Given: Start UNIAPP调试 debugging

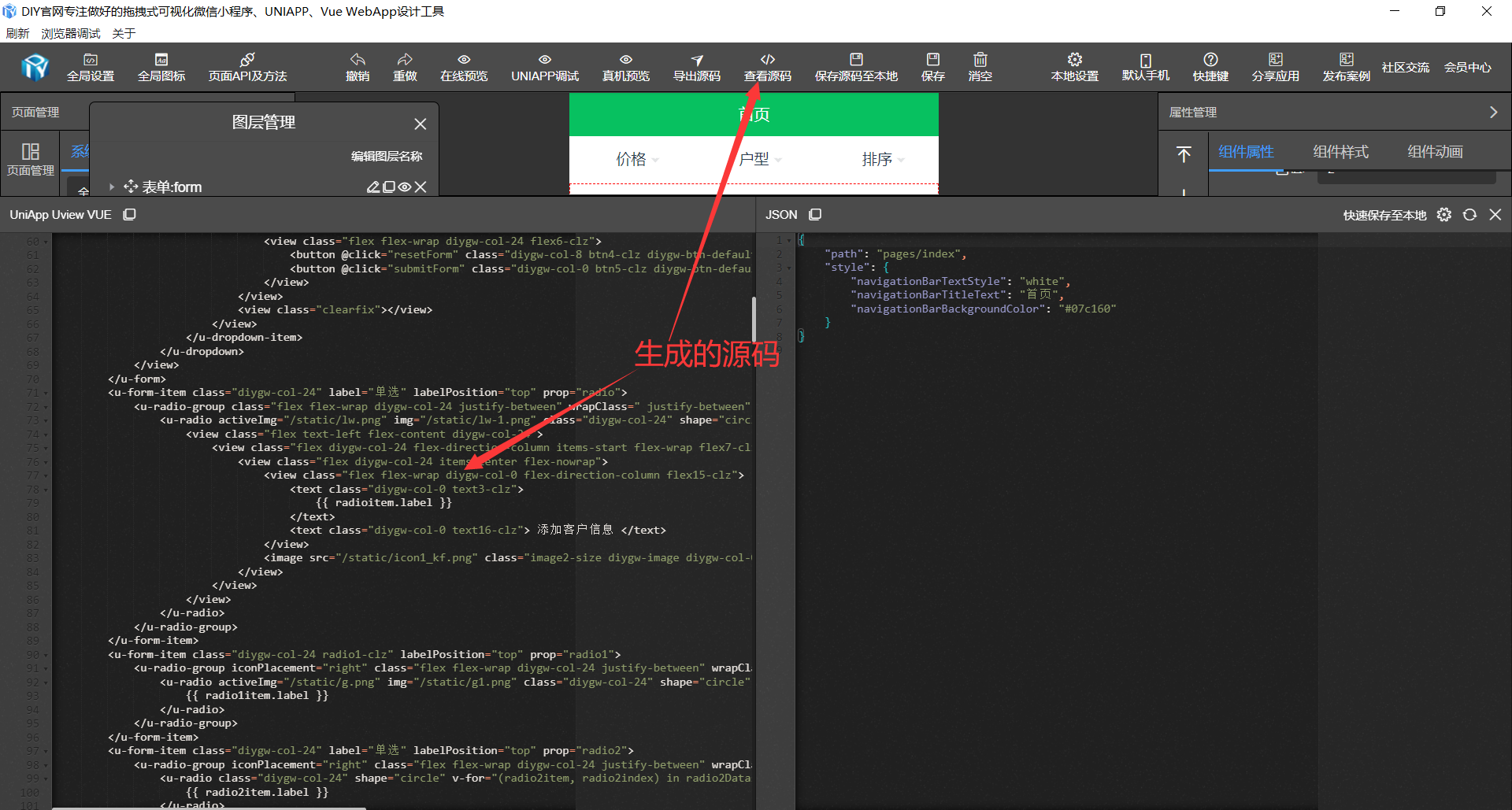Looking at the screenshot, I should (545, 68).
